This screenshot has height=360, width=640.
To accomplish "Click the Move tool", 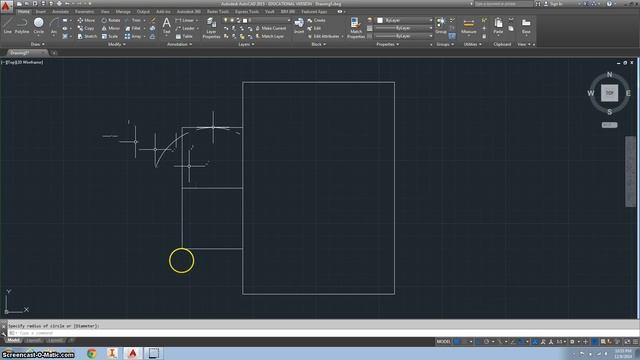I will tap(86, 20).
